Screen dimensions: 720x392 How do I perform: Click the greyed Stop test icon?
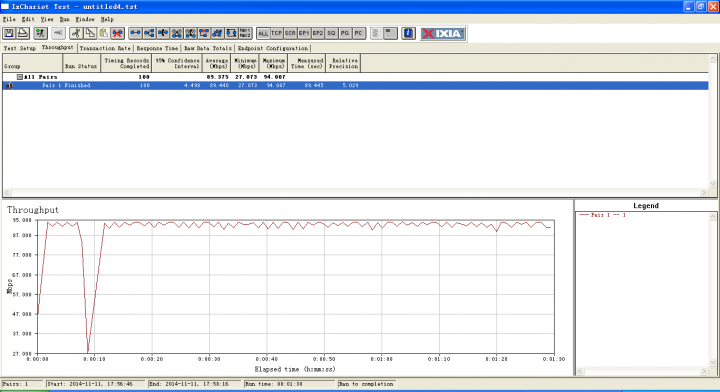tap(58, 33)
